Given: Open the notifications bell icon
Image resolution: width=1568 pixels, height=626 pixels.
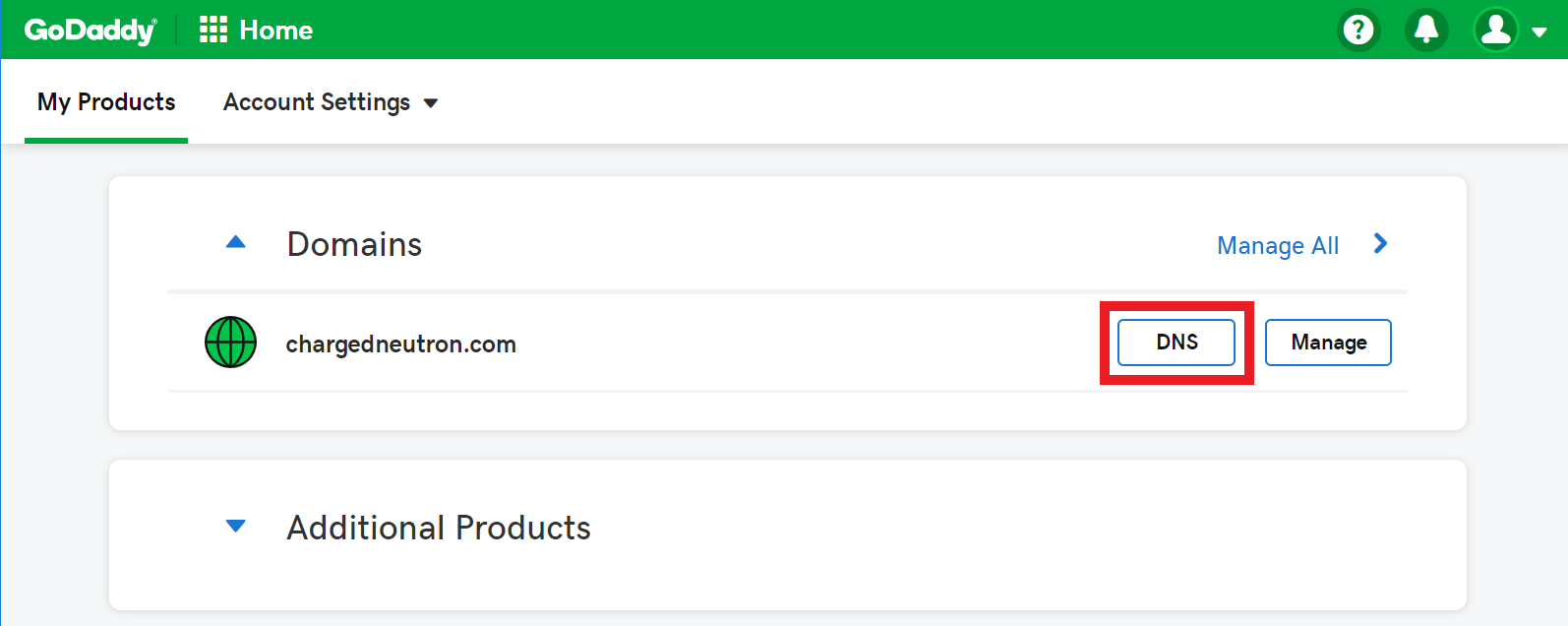Looking at the screenshot, I should [1425, 30].
